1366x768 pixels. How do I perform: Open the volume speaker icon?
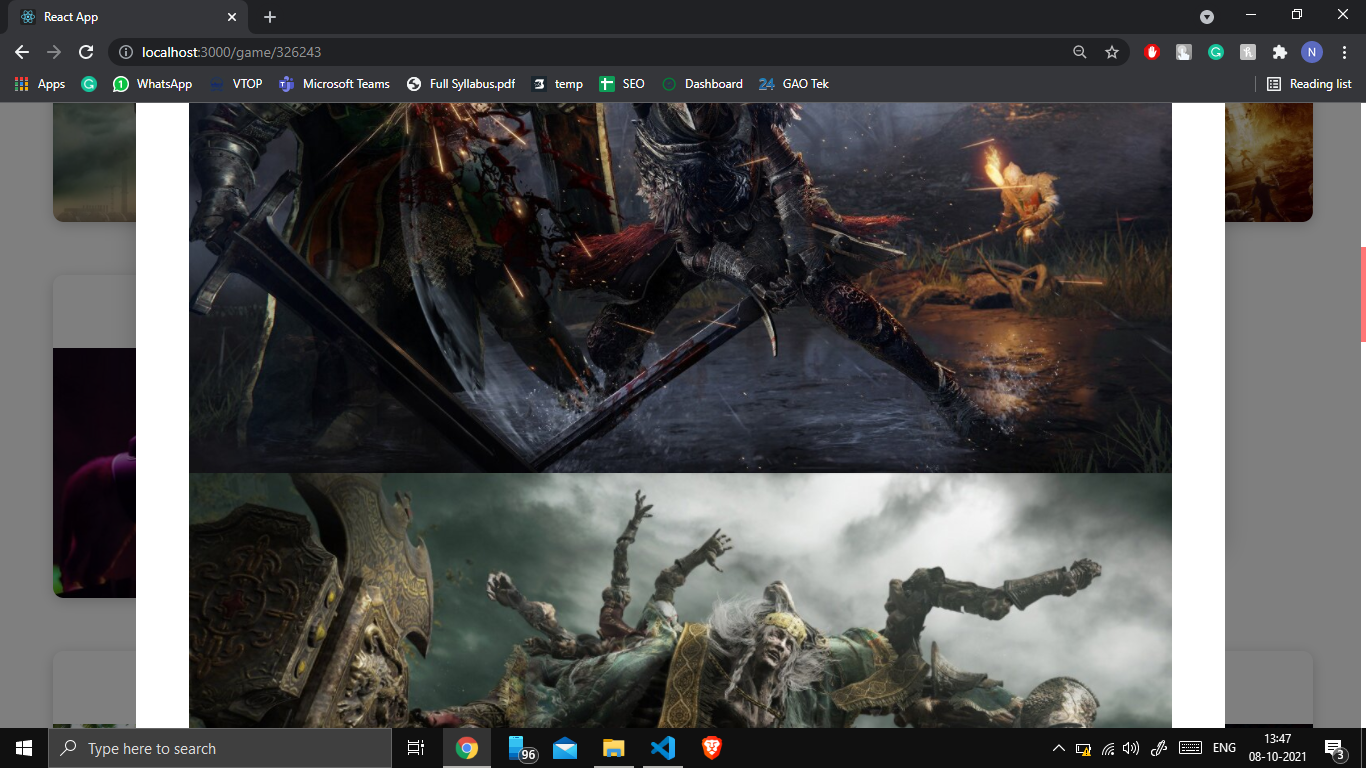point(1132,748)
